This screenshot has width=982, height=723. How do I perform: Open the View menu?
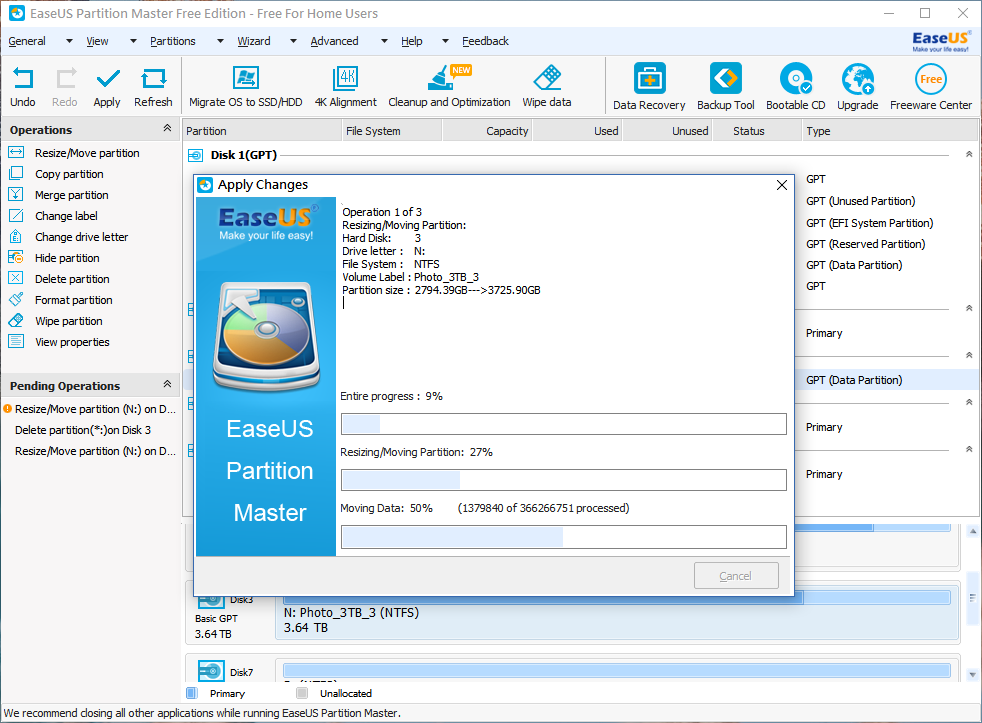pyautogui.click(x=97, y=41)
